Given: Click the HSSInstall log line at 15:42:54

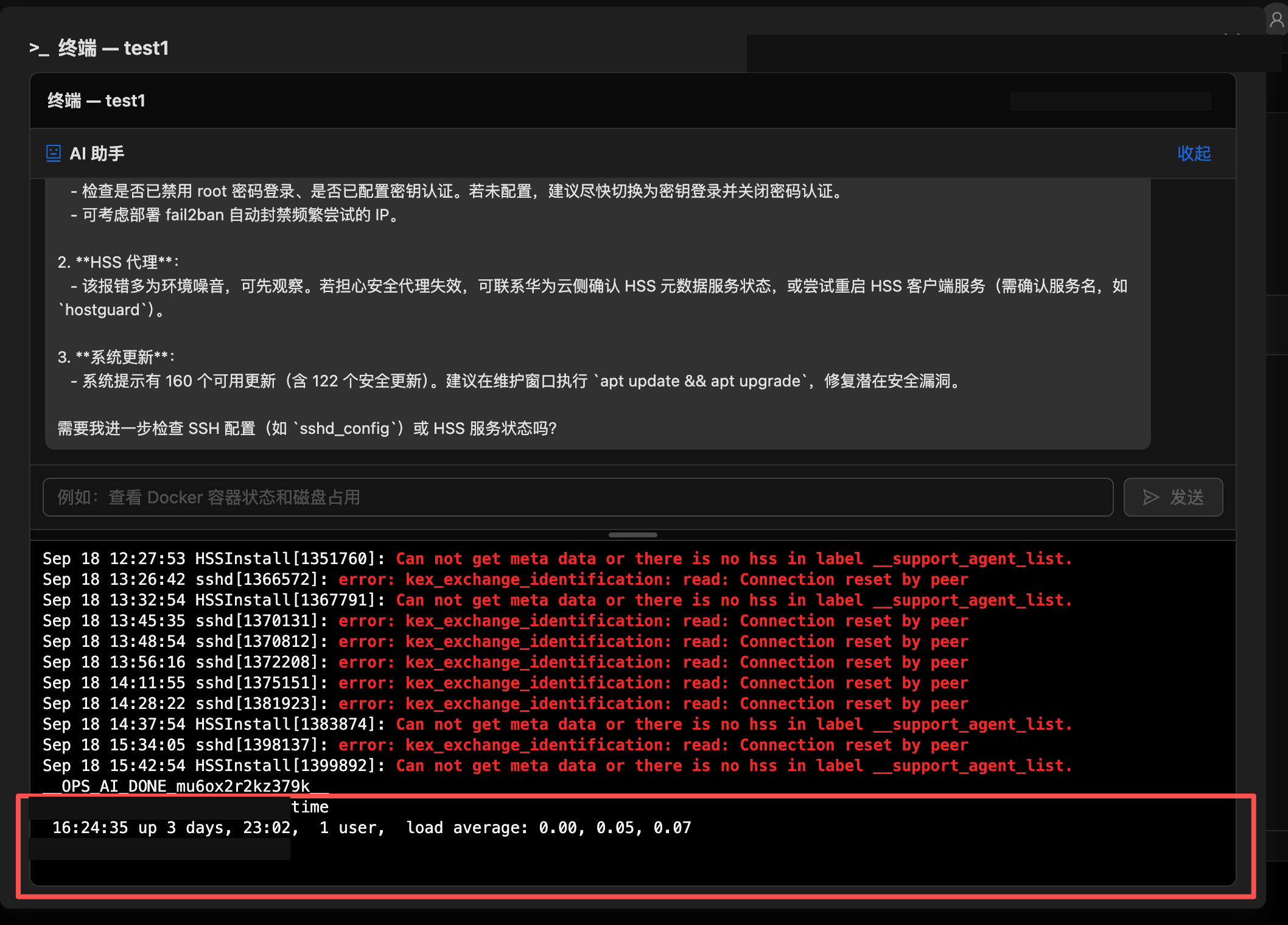Looking at the screenshot, I should [557, 766].
